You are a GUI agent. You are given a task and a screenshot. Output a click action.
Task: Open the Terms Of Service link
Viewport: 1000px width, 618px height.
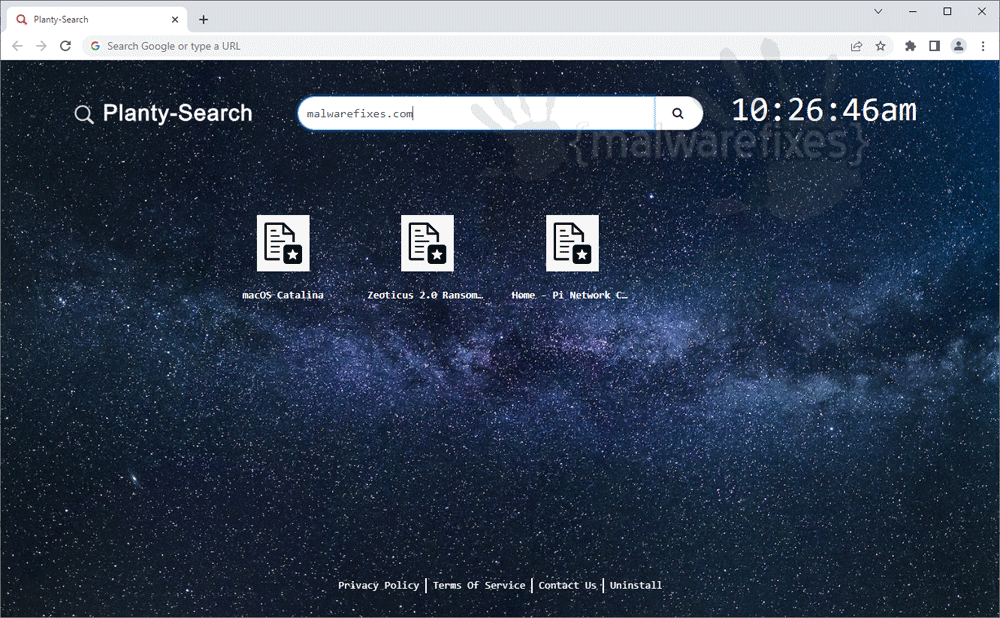479,585
